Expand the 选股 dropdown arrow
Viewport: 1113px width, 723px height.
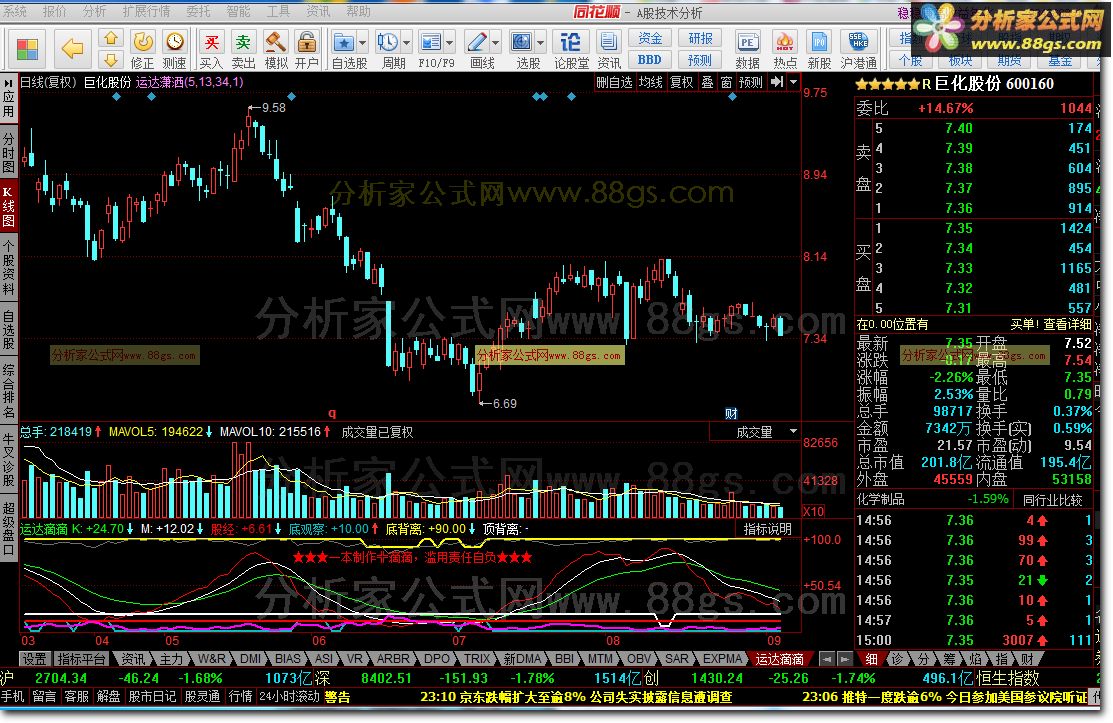click(x=540, y=43)
